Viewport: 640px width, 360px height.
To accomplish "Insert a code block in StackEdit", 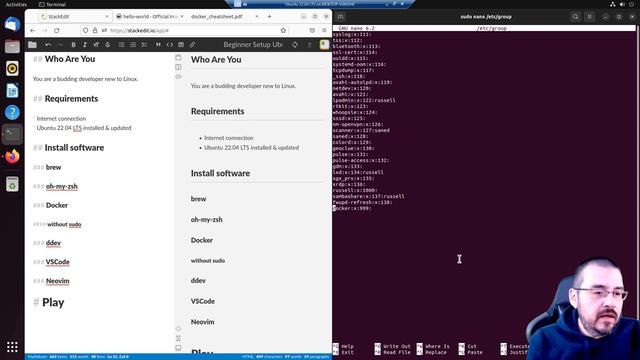I will coord(169,44).
